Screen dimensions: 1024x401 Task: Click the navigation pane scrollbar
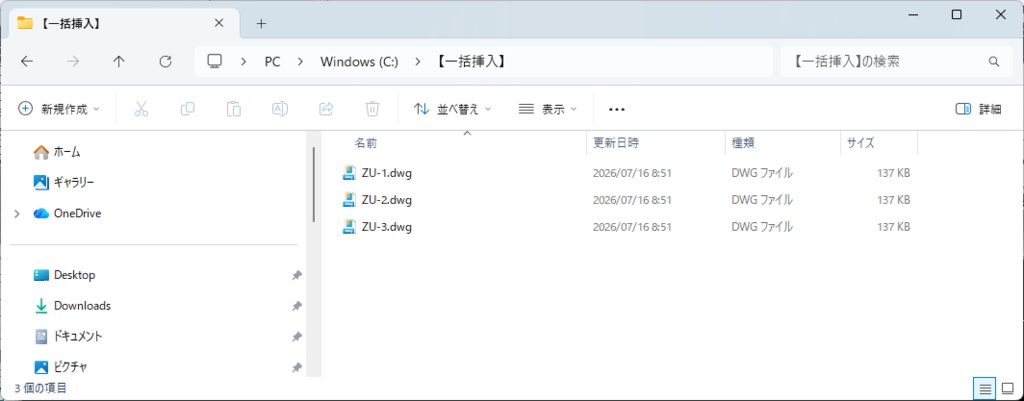tap(313, 184)
